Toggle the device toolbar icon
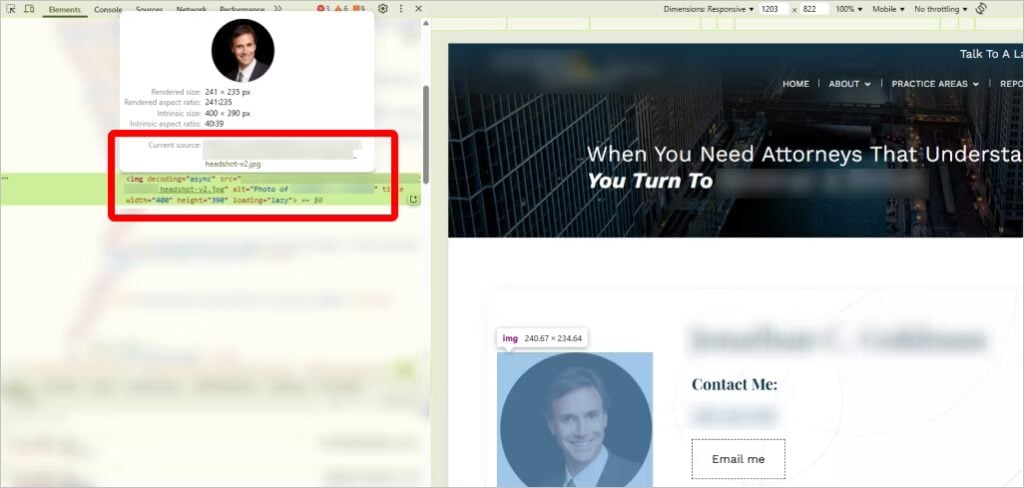Screen dimensions: 1024x488 tap(29, 8)
